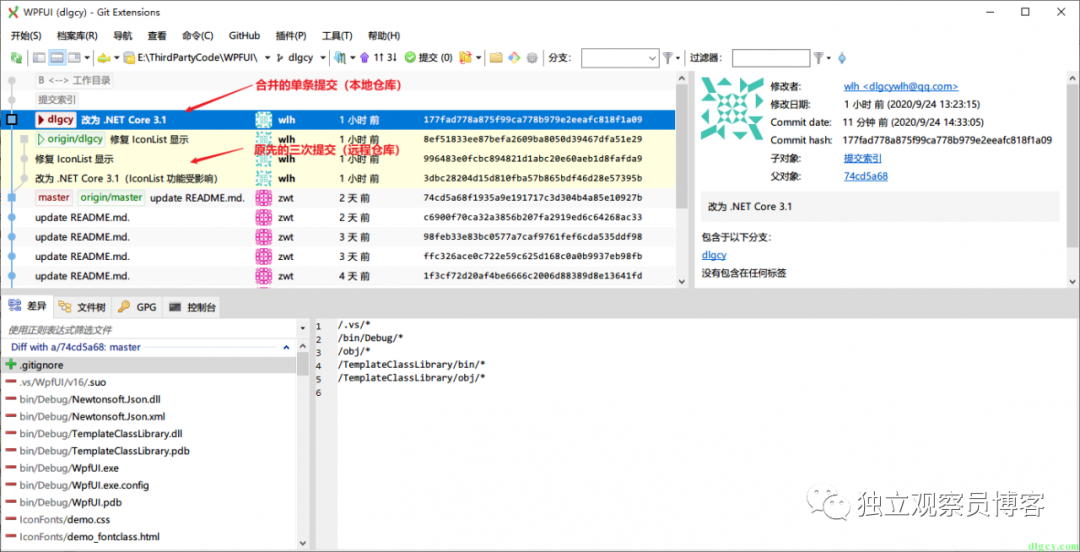Select bin/Debug/WpfUI.exe.config file
This screenshot has width=1080, height=552.
[149, 485]
